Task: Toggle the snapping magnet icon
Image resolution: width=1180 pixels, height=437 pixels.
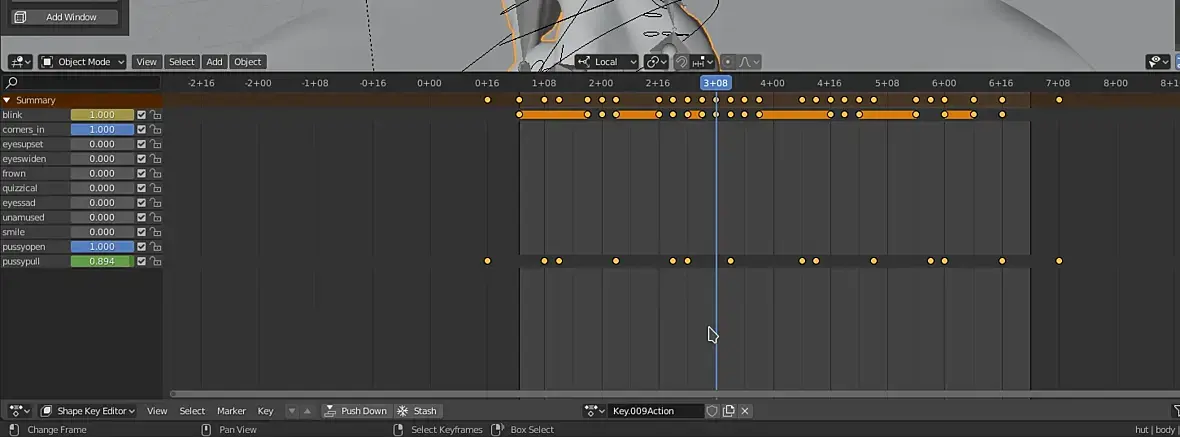Action: coord(681,62)
